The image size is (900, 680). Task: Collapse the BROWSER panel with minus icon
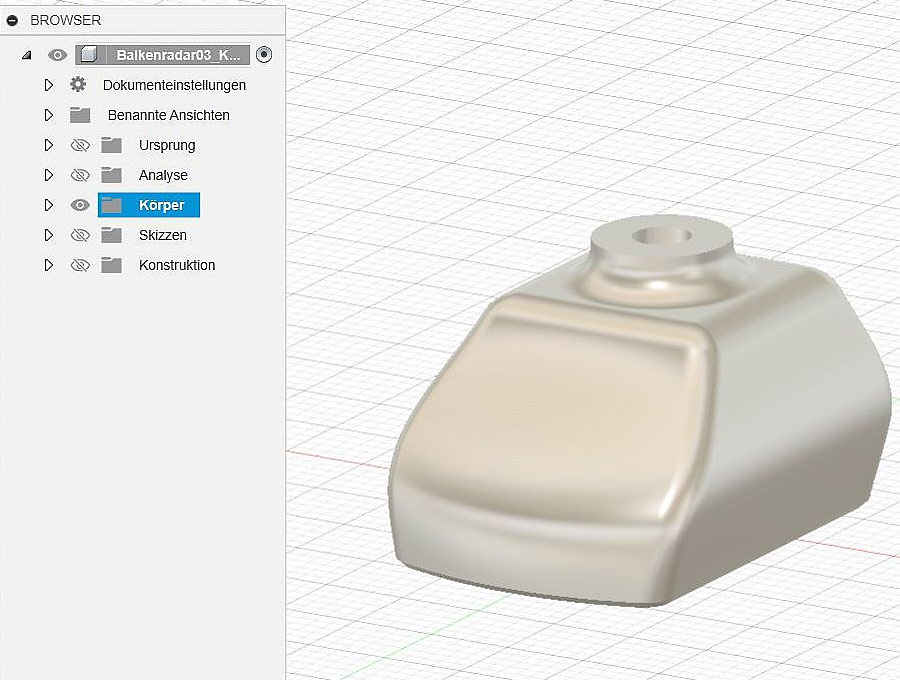[x=12, y=21]
